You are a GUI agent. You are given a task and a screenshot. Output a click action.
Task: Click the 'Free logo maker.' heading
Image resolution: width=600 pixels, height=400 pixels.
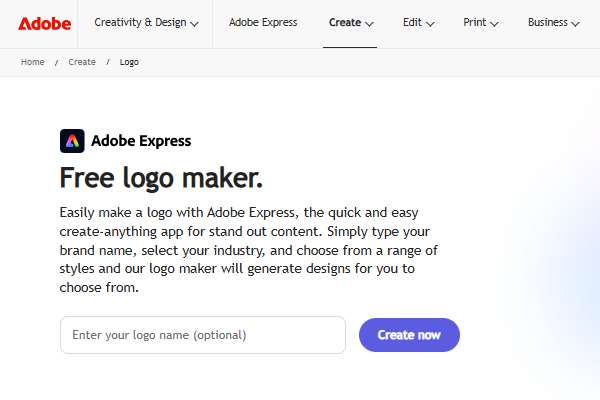[x=161, y=178]
